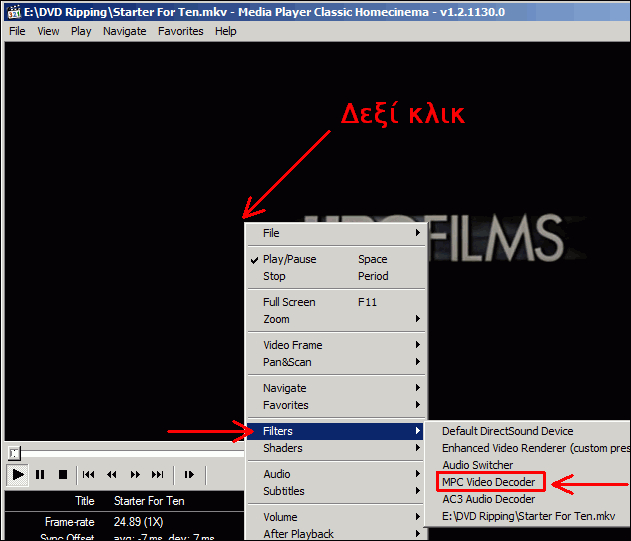Expand the After Playback submenu

(336, 534)
